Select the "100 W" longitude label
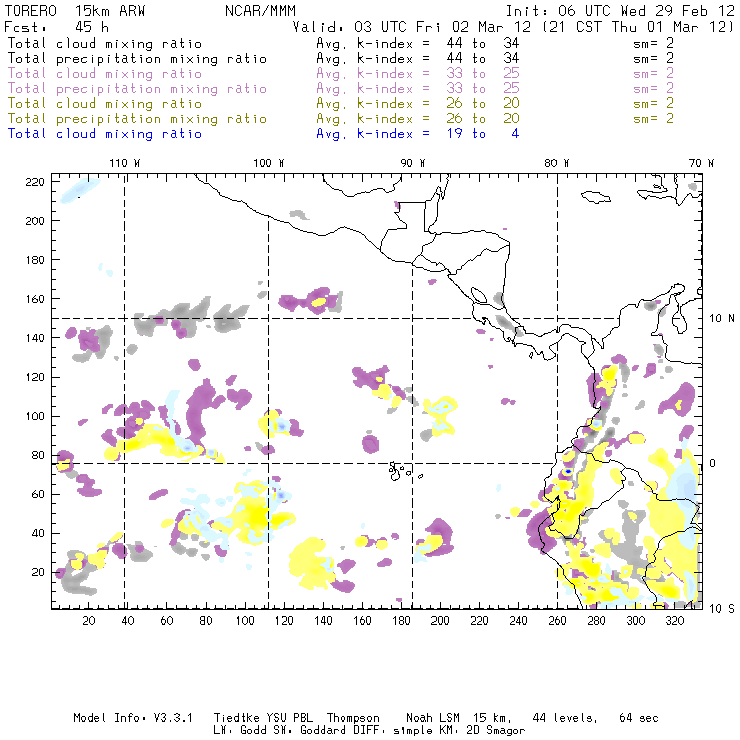 click(x=269, y=163)
